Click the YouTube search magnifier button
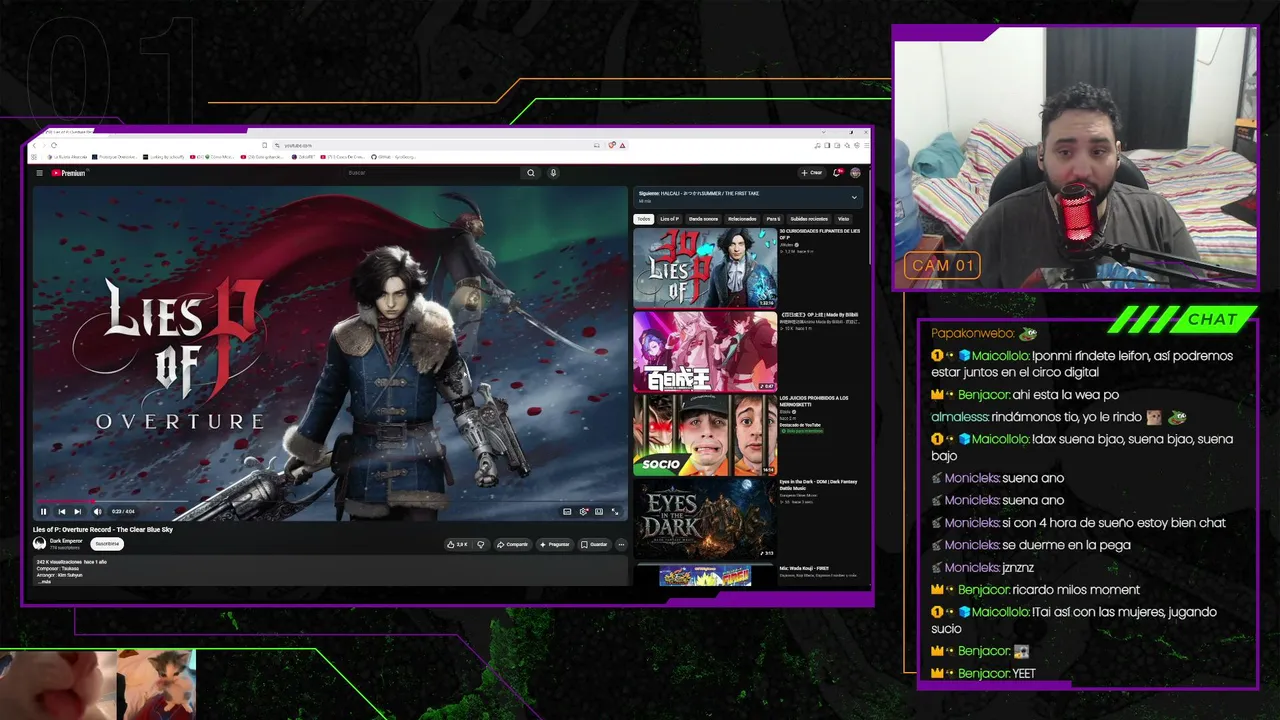The image size is (1280, 720). click(531, 173)
